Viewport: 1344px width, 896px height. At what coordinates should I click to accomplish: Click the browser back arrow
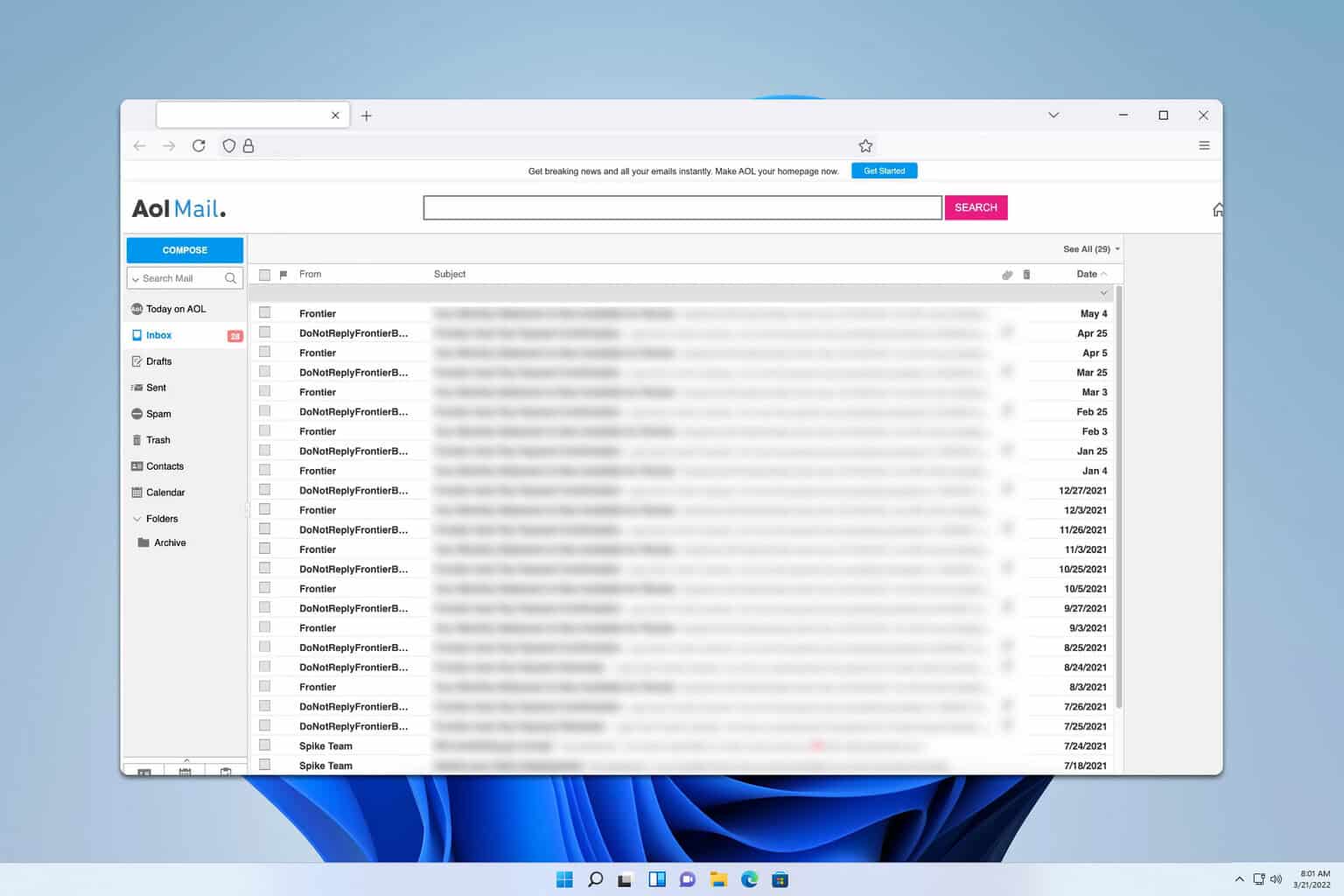click(x=139, y=146)
